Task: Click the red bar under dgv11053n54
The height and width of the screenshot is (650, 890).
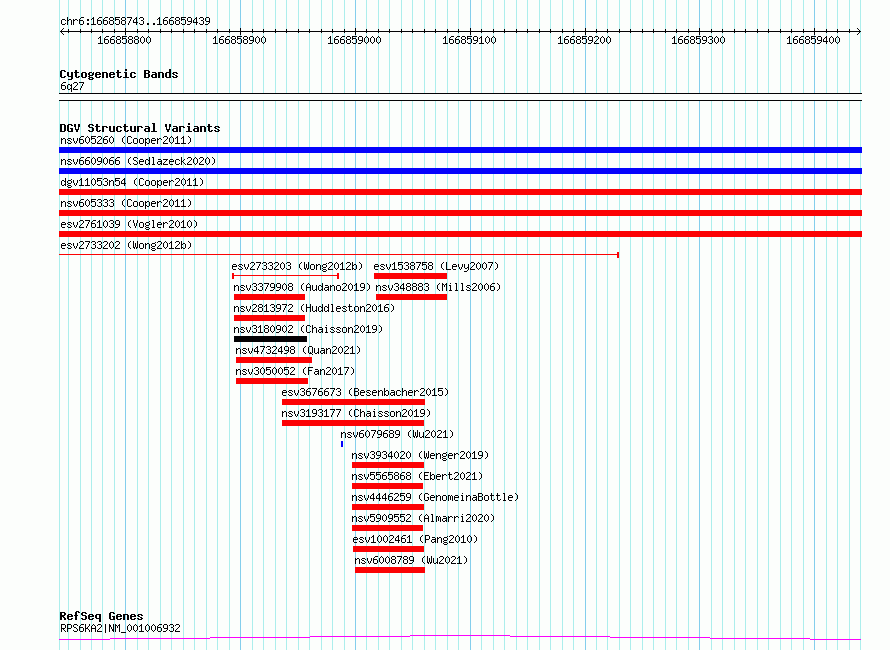Action: click(460, 192)
